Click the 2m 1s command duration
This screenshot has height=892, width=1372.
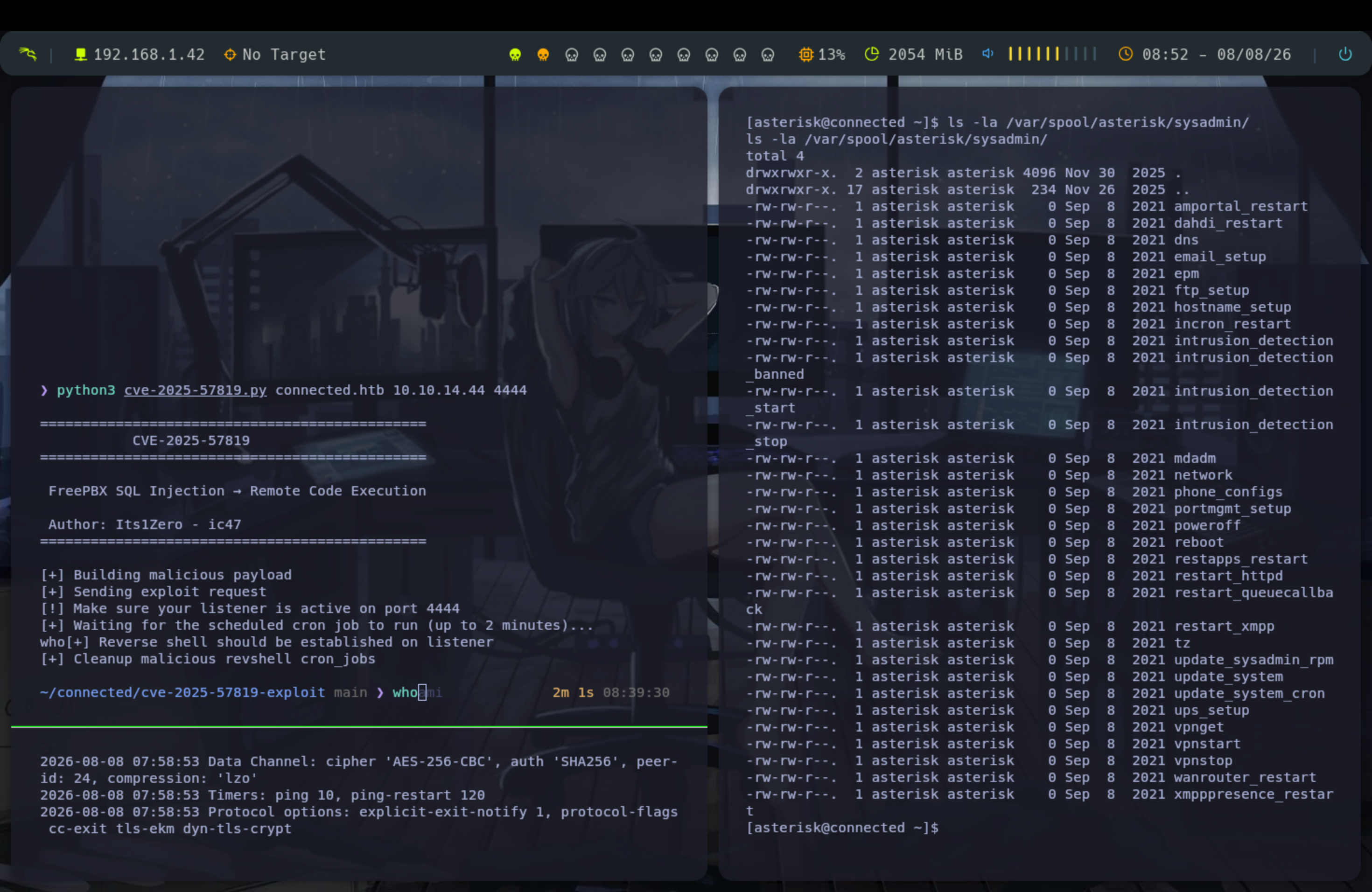tap(573, 692)
